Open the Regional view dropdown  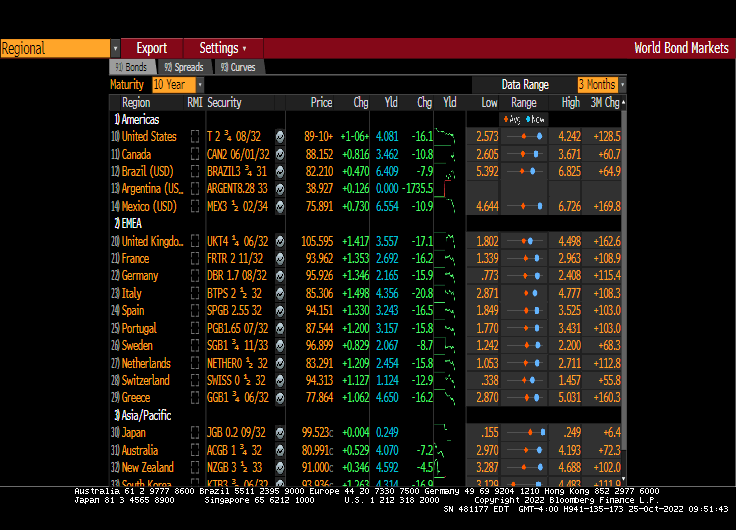[x=60, y=48]
